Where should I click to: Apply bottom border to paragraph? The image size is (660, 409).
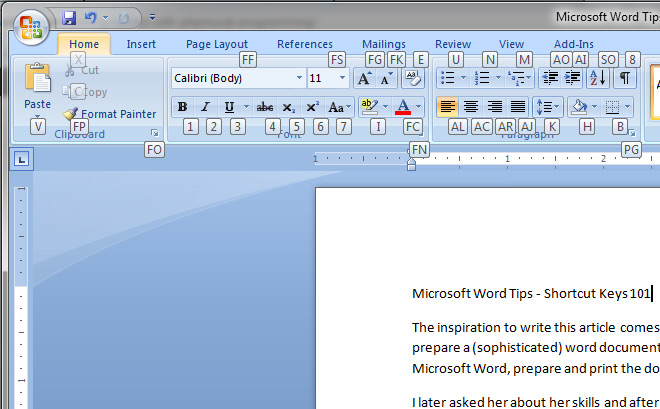tap(612, 107)
